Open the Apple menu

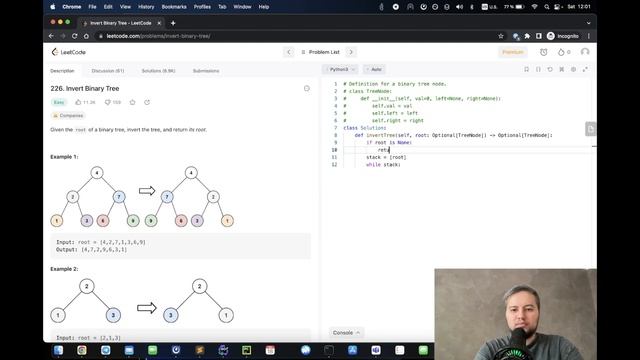pos(53,7)
